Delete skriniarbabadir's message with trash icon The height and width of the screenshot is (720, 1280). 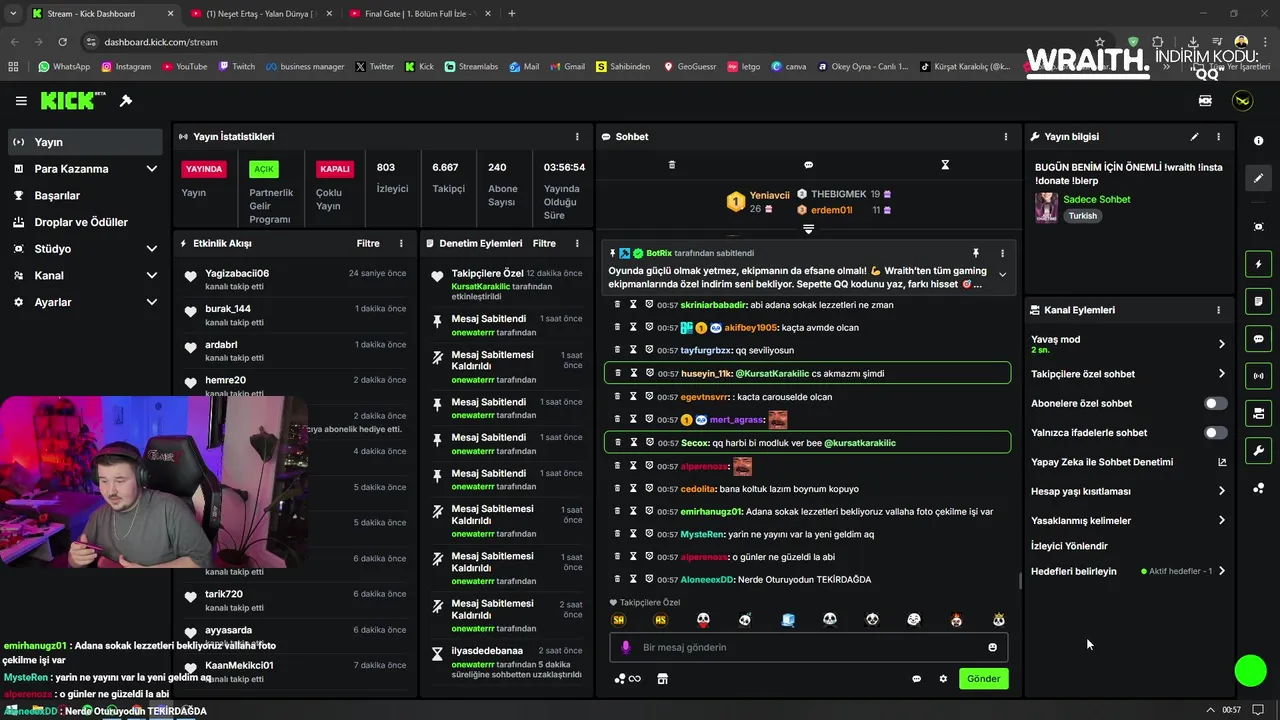[617, 304]
